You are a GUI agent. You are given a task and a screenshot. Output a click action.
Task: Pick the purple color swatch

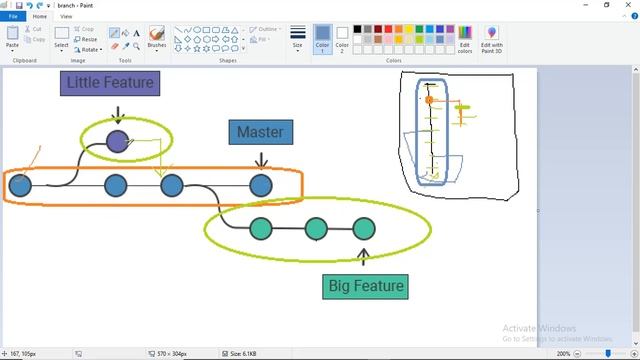tap(450, 29)
